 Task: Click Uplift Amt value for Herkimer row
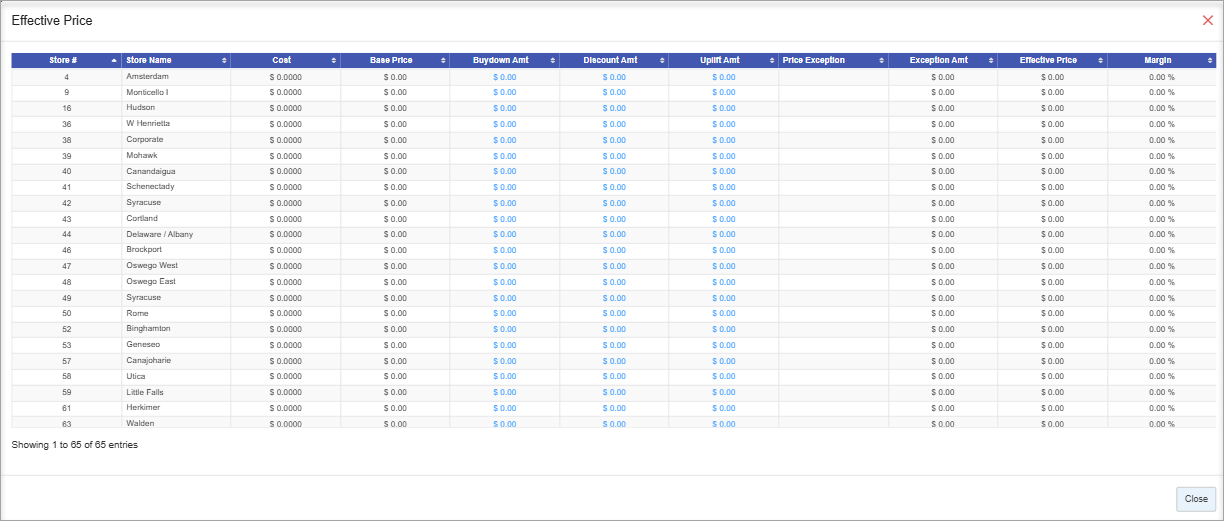[x=723, y=408]
